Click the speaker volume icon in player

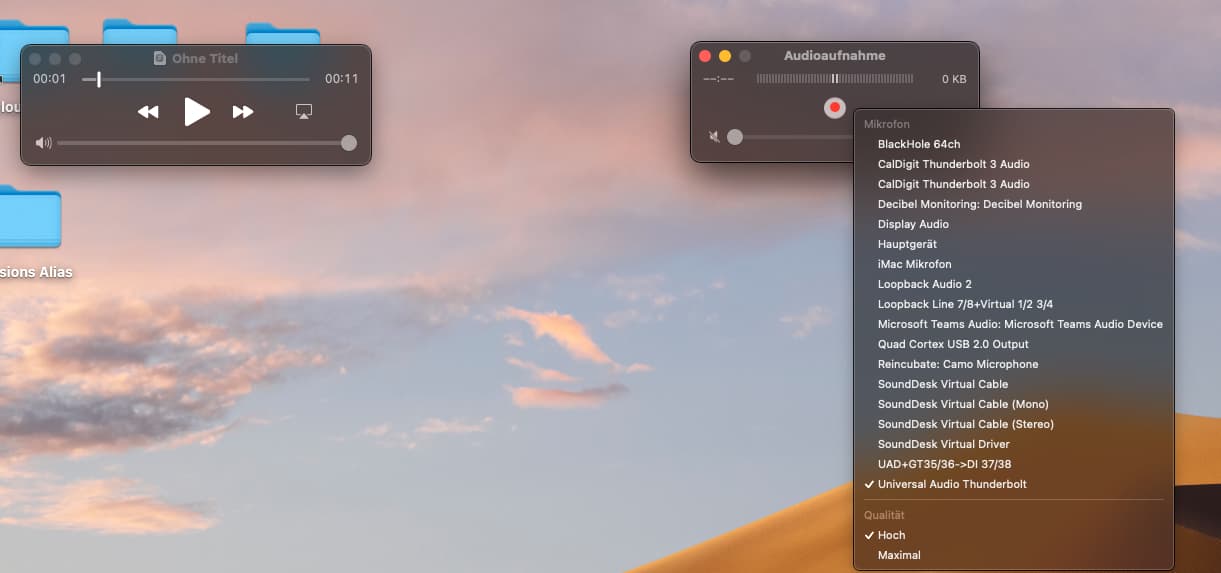[43, 143]
